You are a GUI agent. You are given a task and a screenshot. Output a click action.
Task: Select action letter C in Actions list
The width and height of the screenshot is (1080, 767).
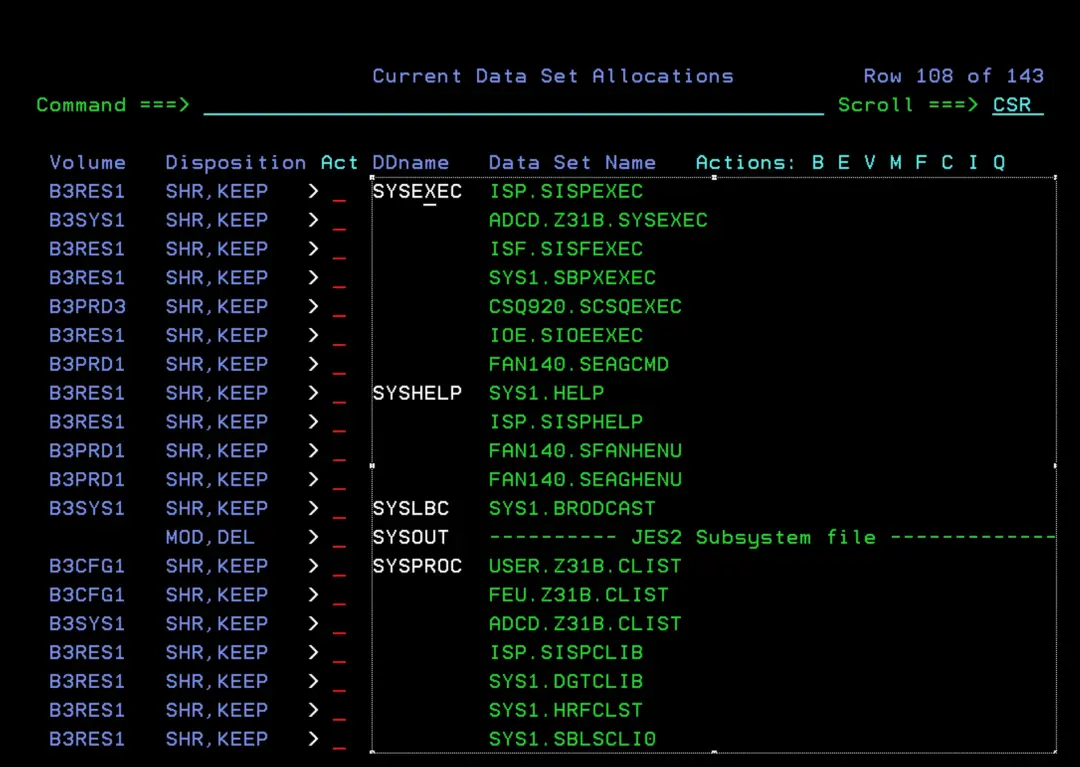[947, 162]
